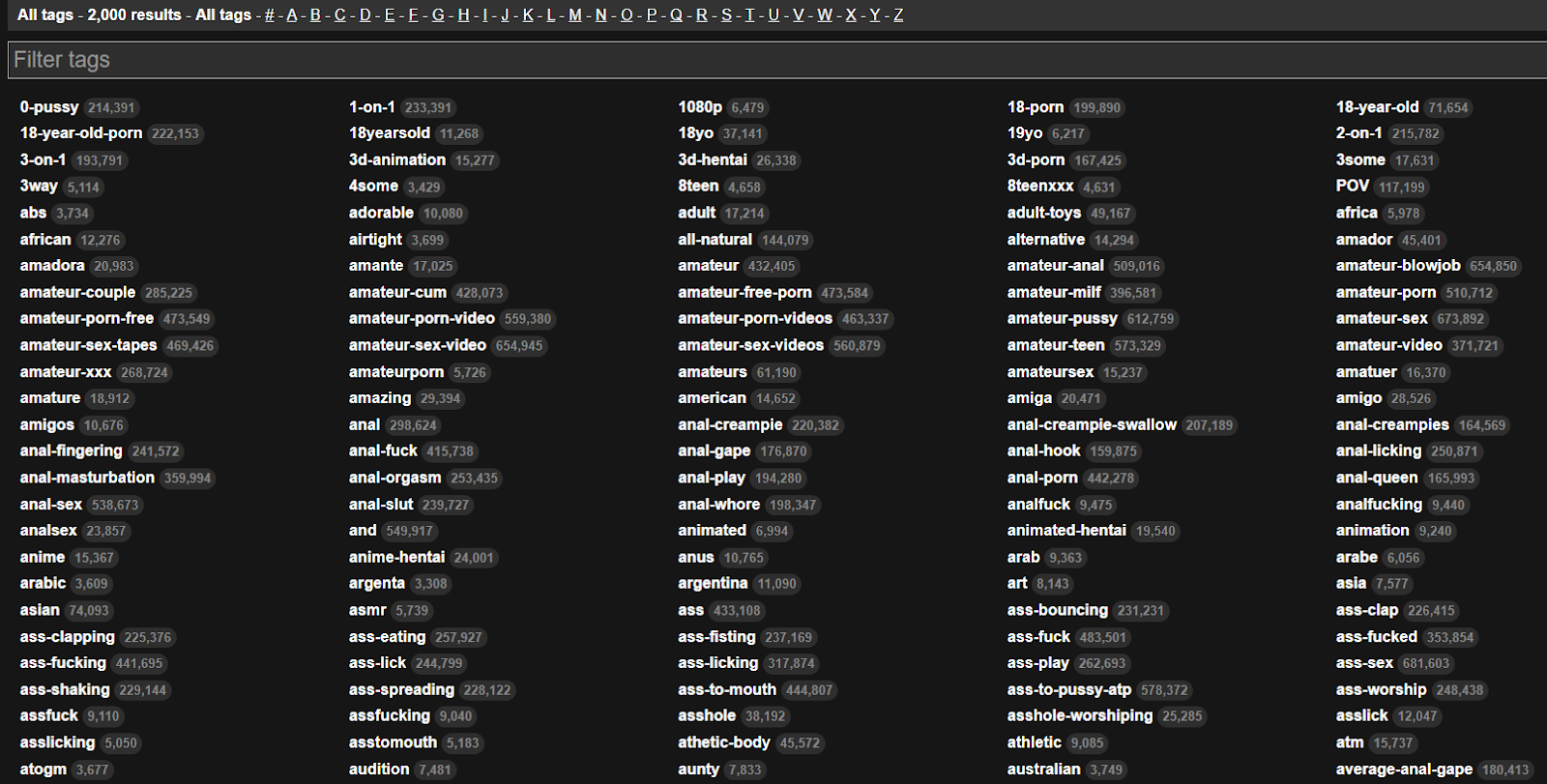Jump to tags starting with R
Viewport: 1547px width, 784px height.
(702, 15)
